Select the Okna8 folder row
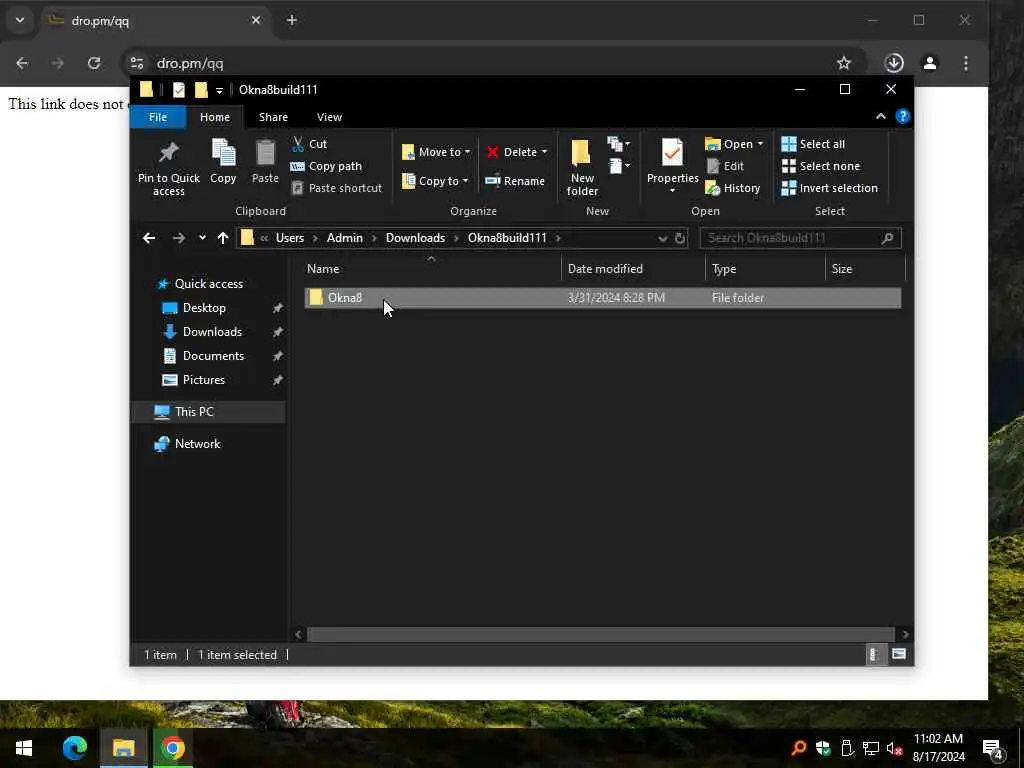 tap(603, 298)
